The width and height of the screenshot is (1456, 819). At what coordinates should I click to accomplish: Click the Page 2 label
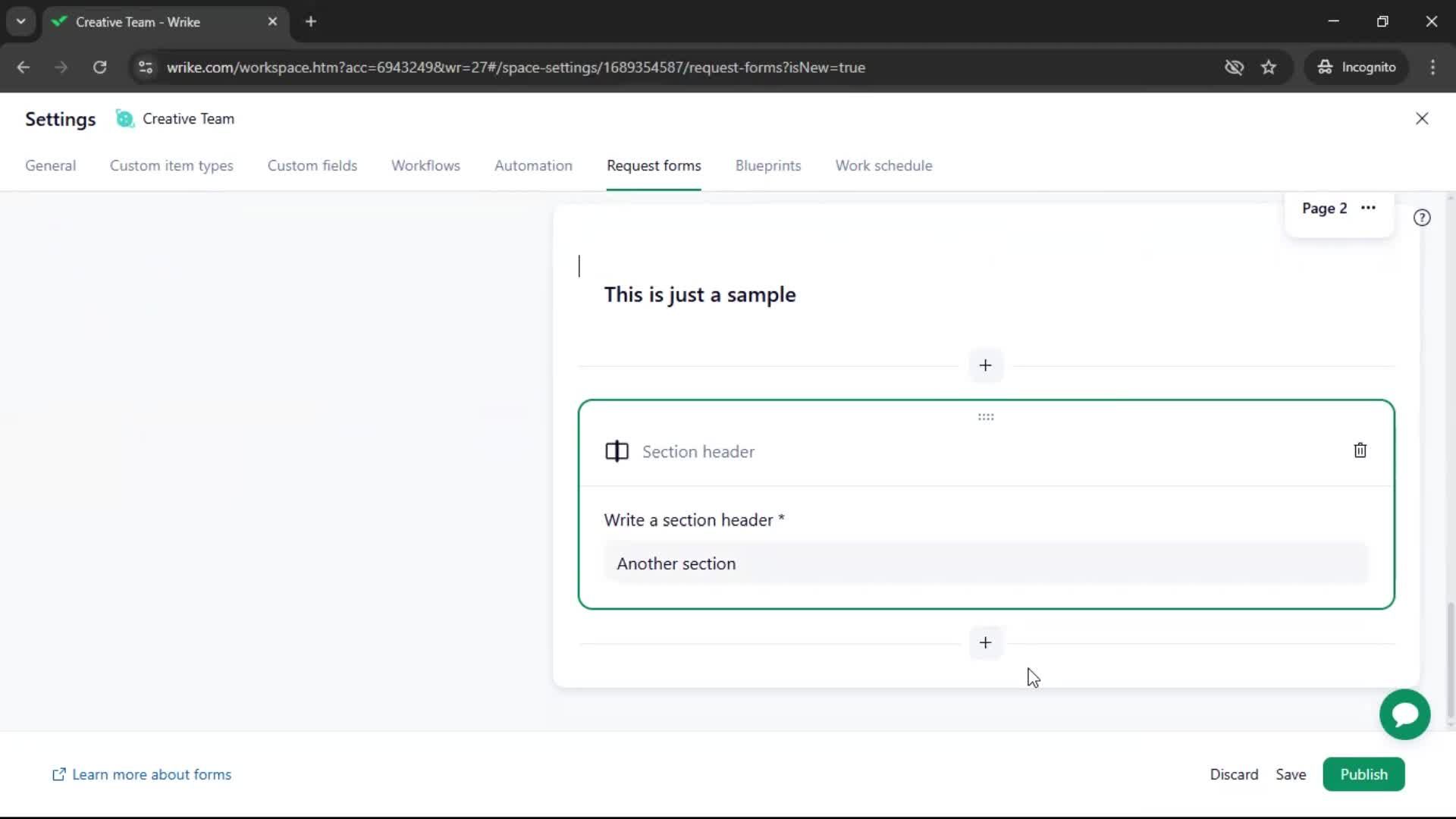pyautogui.click(x=1324, y=208)
